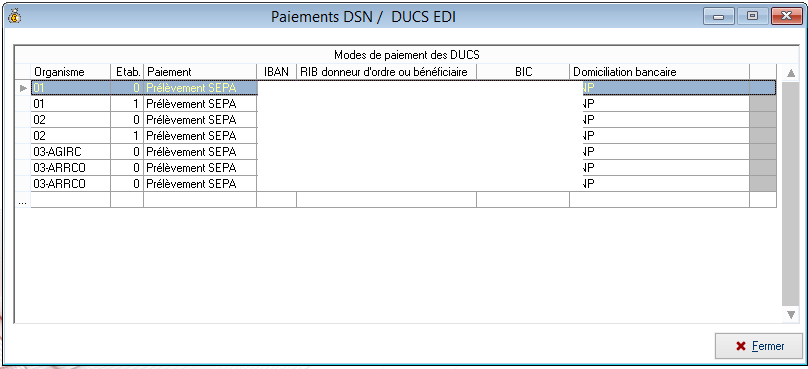Minimize the Paiements DSN window
Viewport: 808px width, 369px height.
point(719,16)
